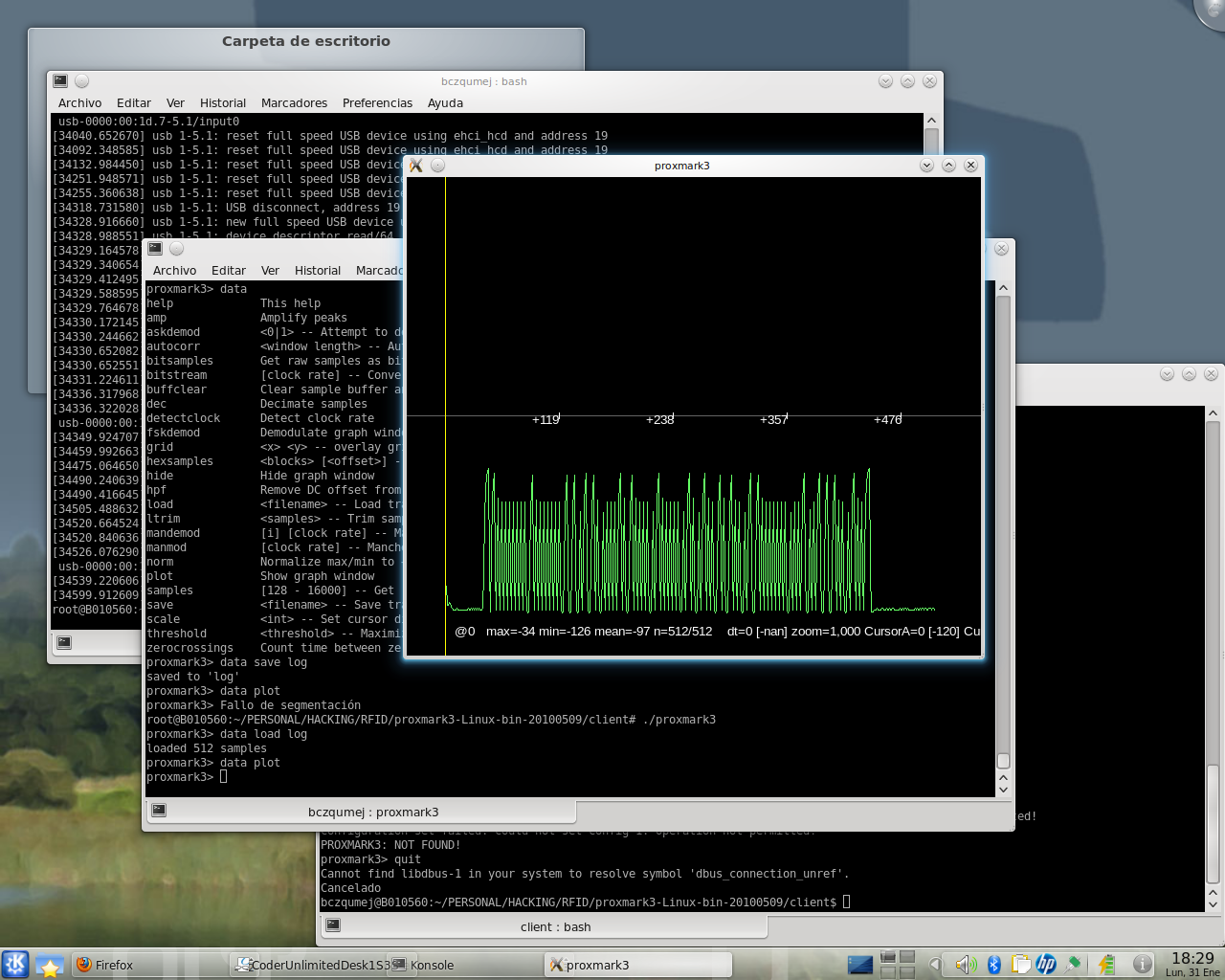This screenshot has width=1225, height=980.
Task: Click new tab icon beside 'client : bash'
Action: [x=333, y=925]
